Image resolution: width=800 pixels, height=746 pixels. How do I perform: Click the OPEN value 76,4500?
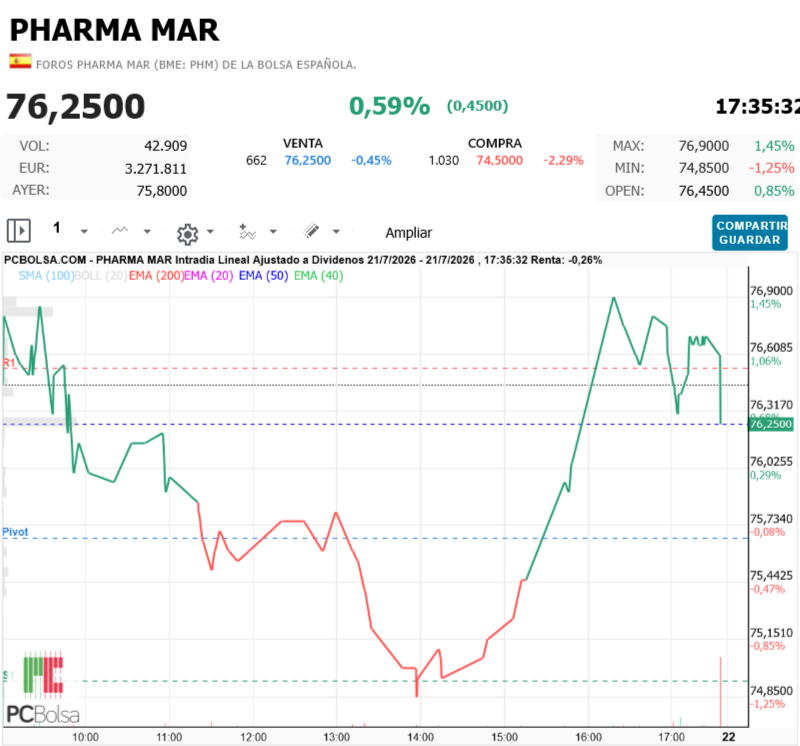[704, 191]
